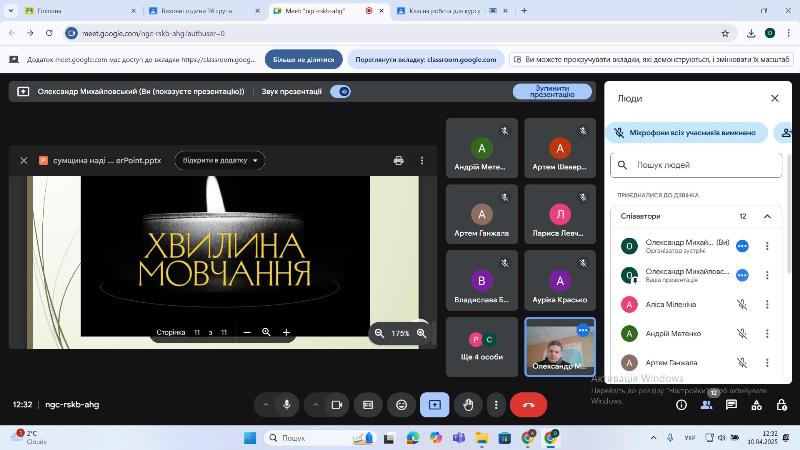Collapse the Співавтори section
Screen dimensions: 800x450
point(767,216)
